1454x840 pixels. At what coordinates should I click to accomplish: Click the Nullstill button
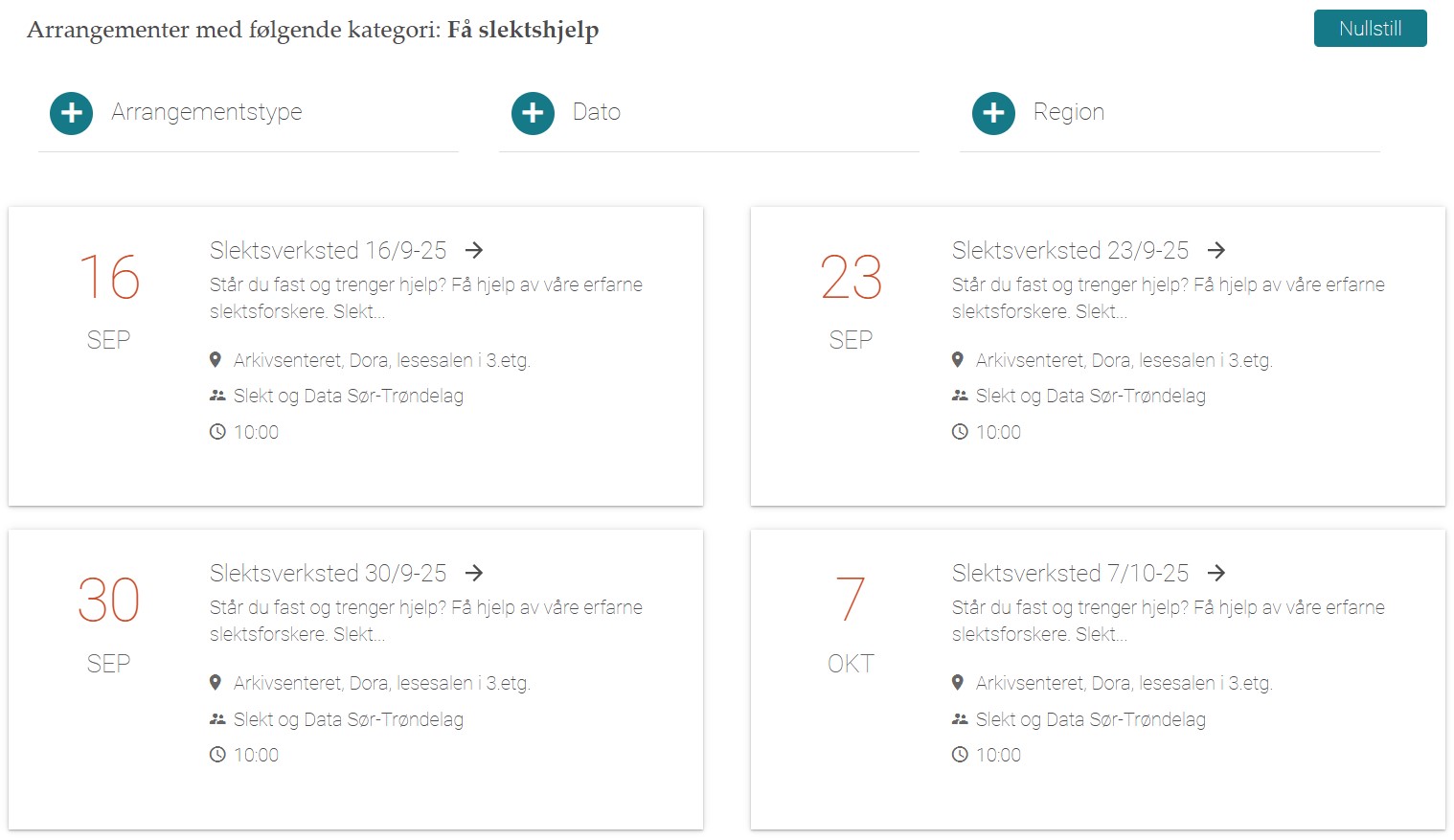(x=1370, y=29)
